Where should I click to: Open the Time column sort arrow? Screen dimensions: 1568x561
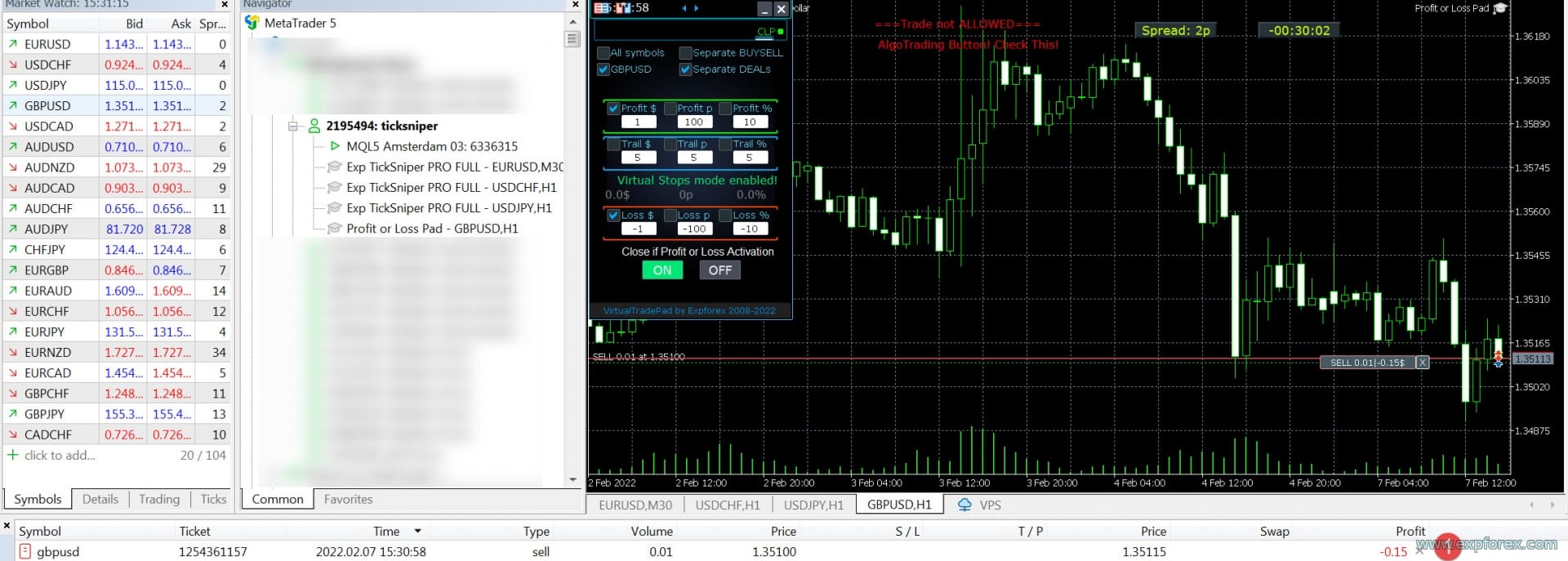click(417, 531)
